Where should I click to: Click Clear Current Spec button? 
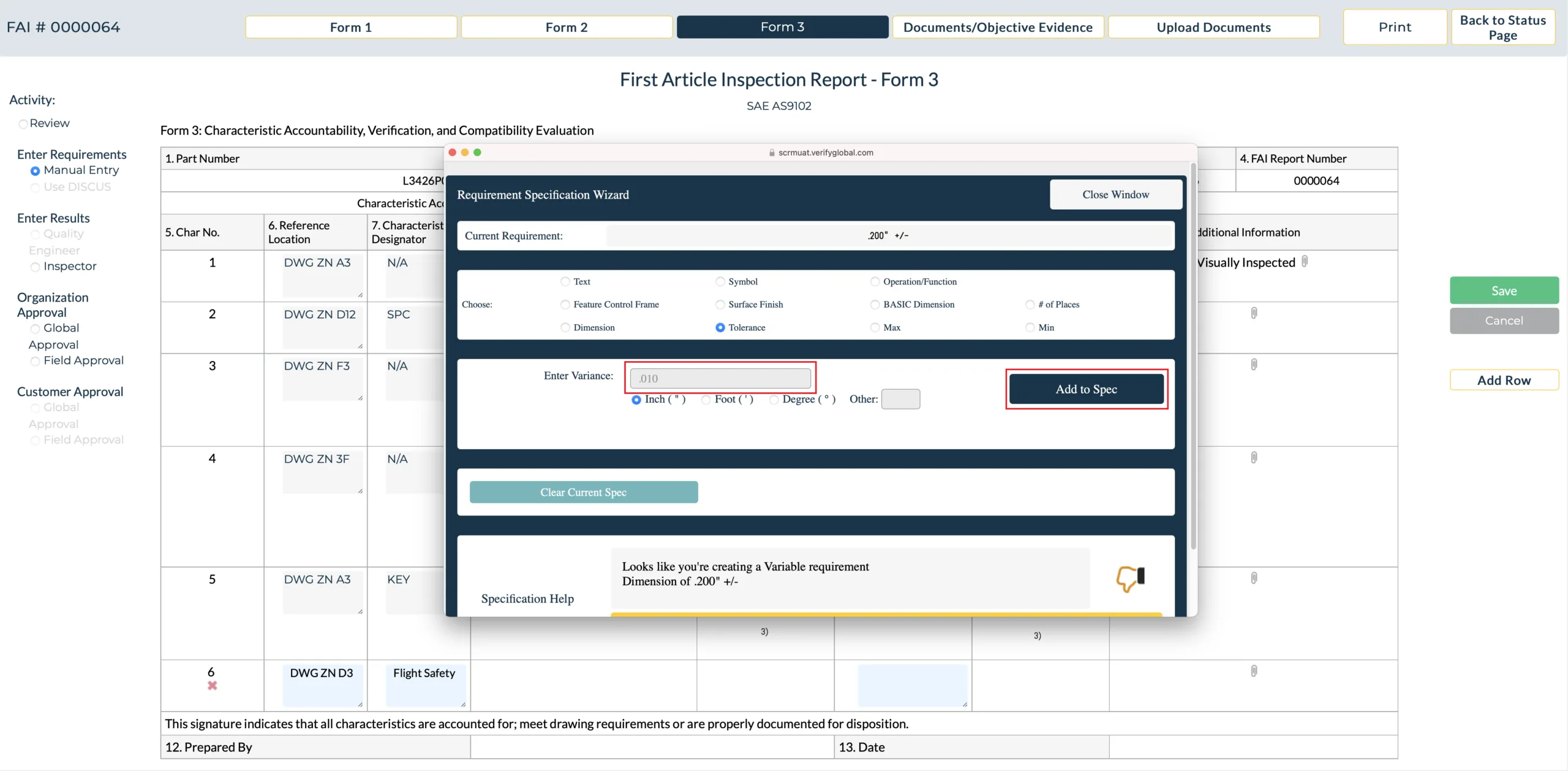click(x=583, y=492)
